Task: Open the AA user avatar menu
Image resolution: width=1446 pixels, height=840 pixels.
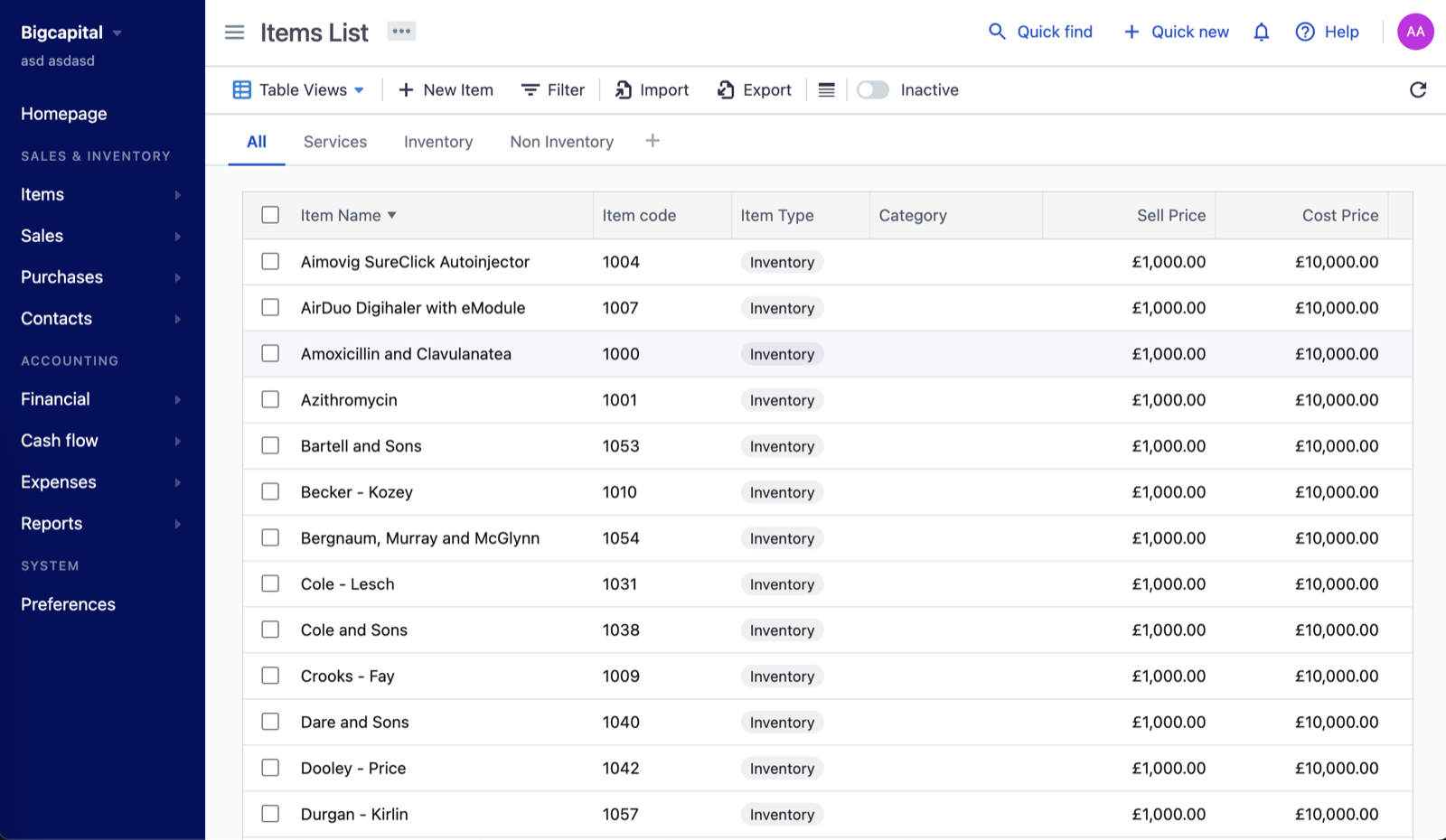Action: (1415, 32)
